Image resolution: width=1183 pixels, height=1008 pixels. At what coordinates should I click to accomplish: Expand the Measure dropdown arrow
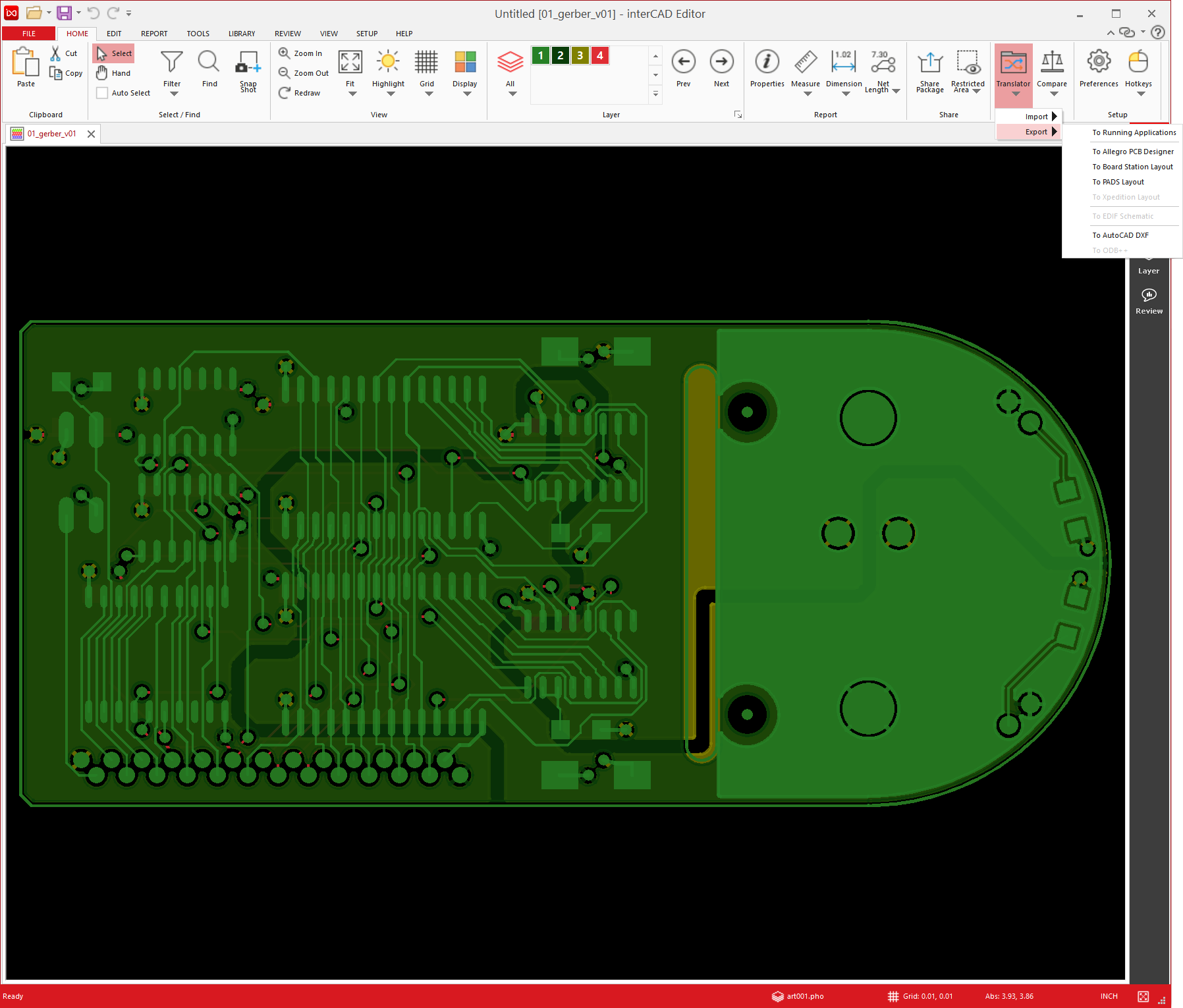808,94
